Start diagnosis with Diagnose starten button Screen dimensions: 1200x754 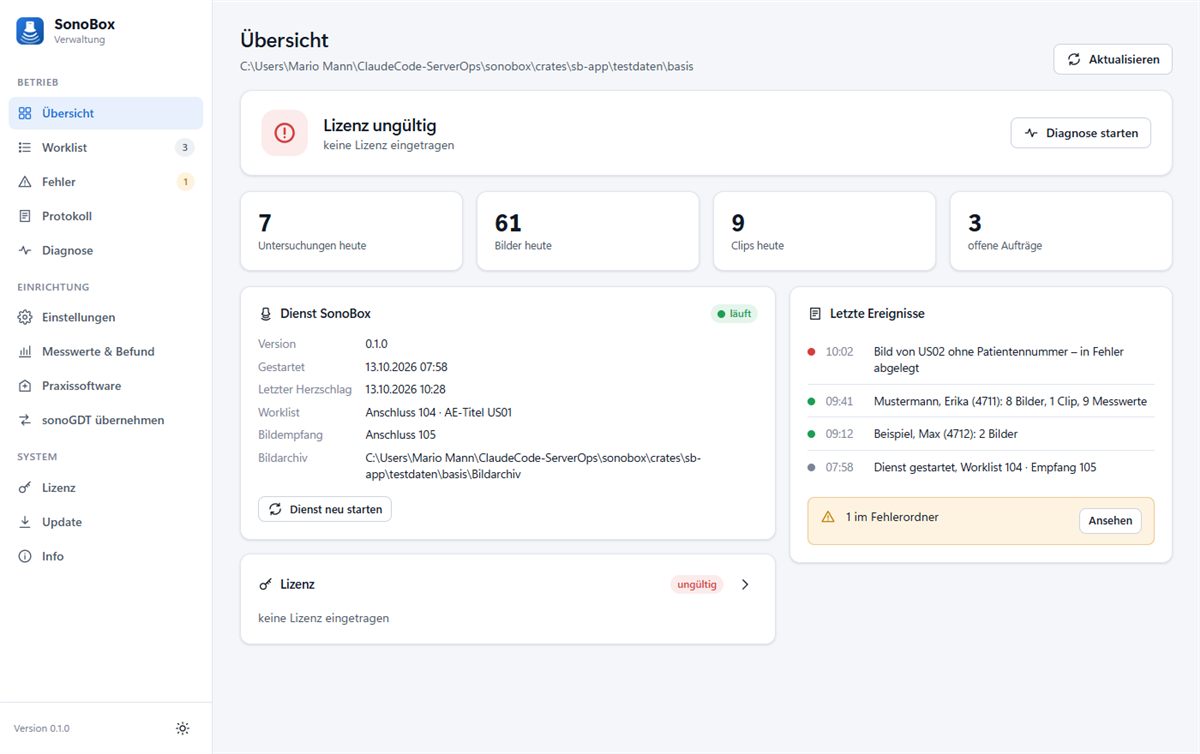click(x=1081, y=133)
